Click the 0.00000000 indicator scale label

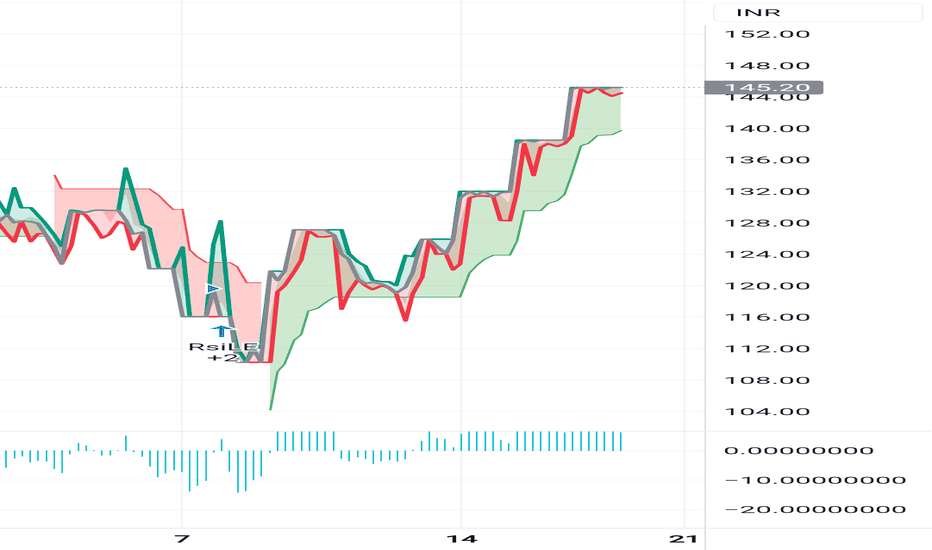coord(799,450)
